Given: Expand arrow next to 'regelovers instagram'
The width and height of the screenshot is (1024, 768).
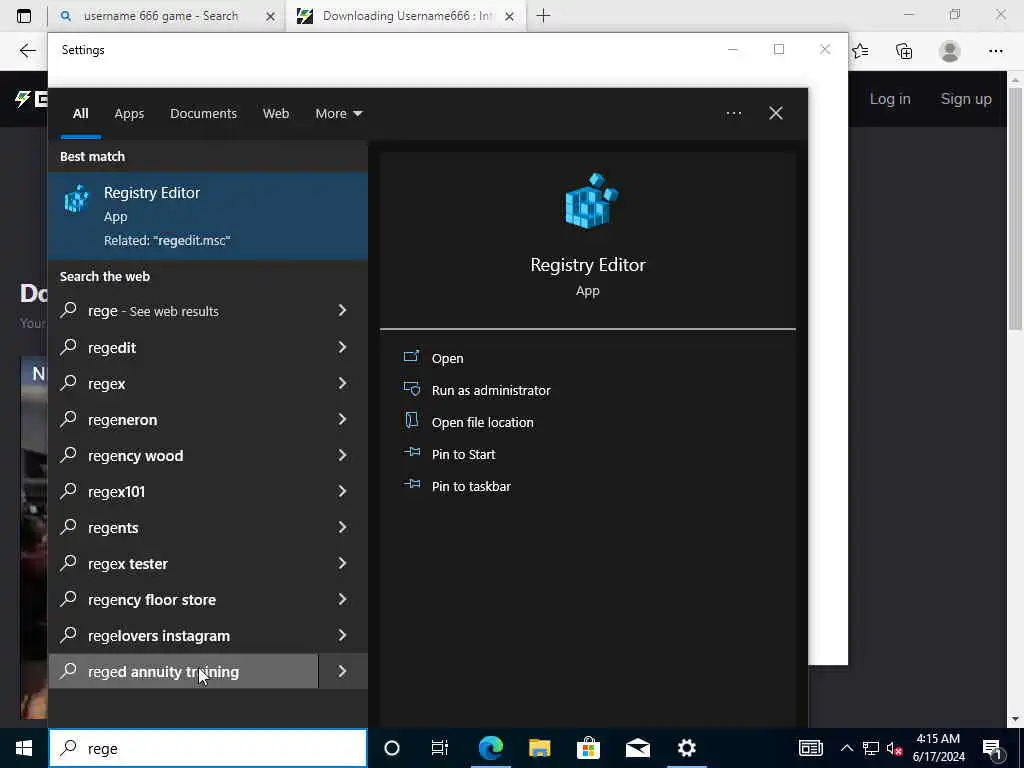Looking at the screenshot, I should (x=342, y=635).
